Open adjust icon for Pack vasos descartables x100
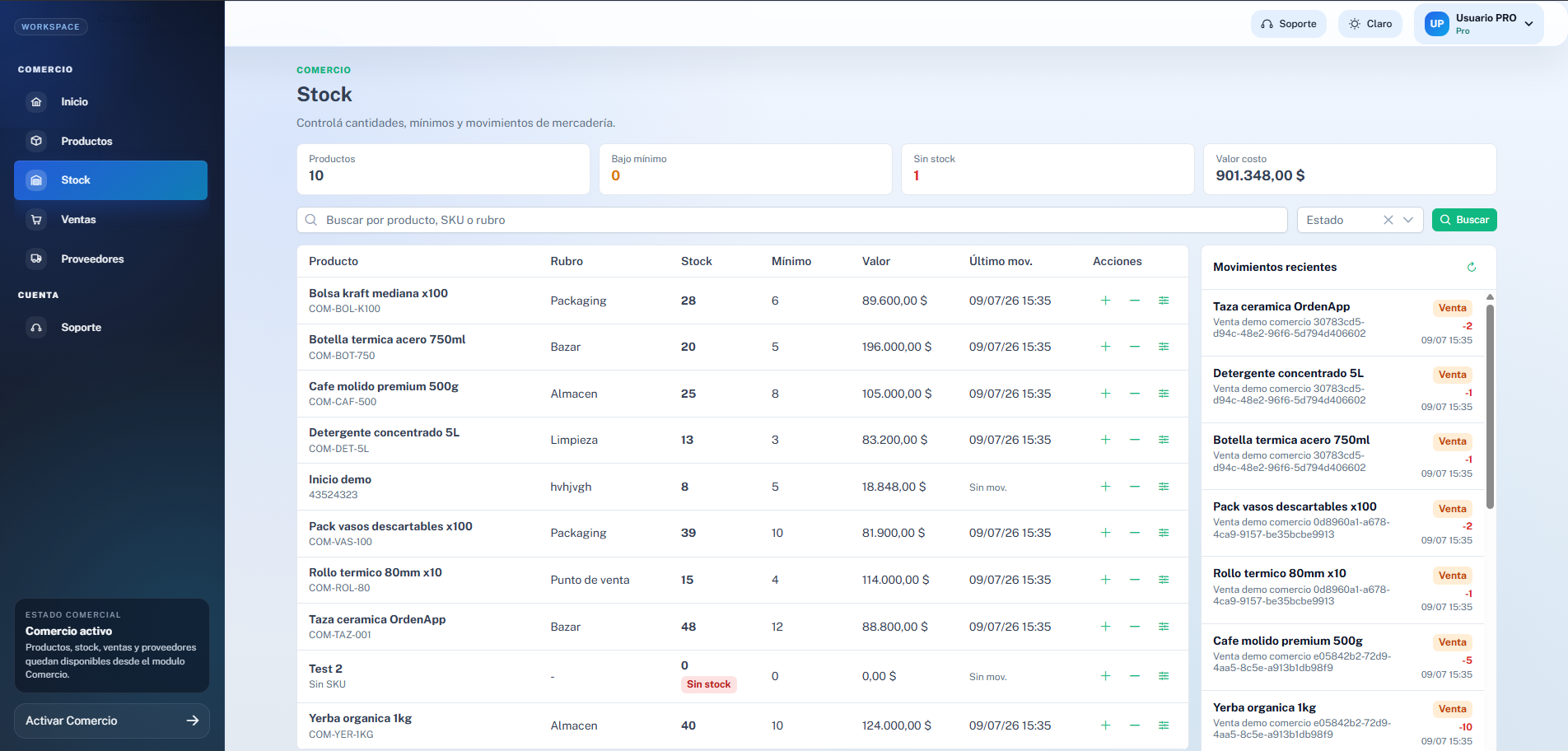Viewport: 1568px width, 751px height. coord(1164,533)
